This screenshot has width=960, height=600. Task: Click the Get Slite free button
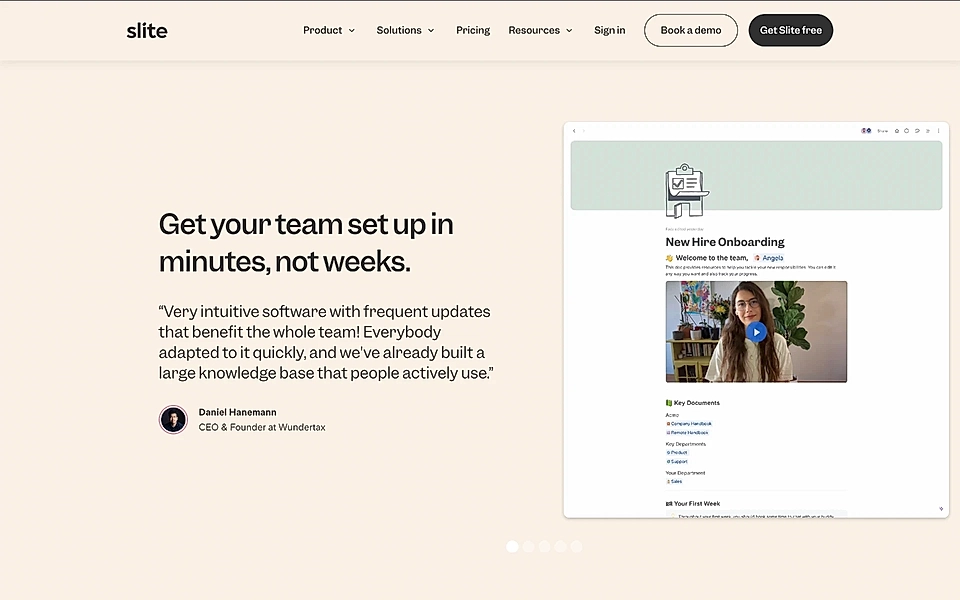coord(790,30)
